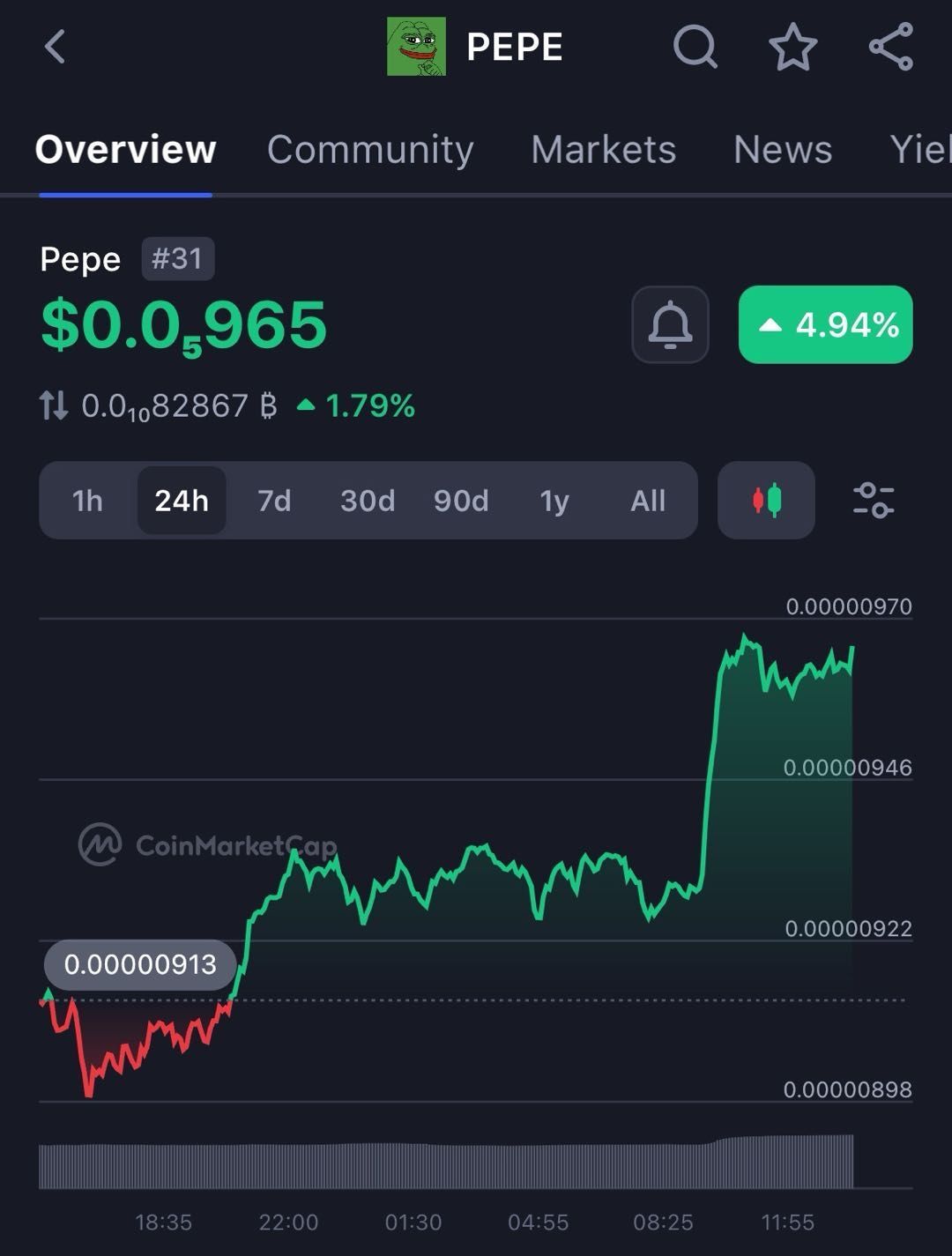
Task: Switch to the Markets tab
Action: click(x=603, y=150)
